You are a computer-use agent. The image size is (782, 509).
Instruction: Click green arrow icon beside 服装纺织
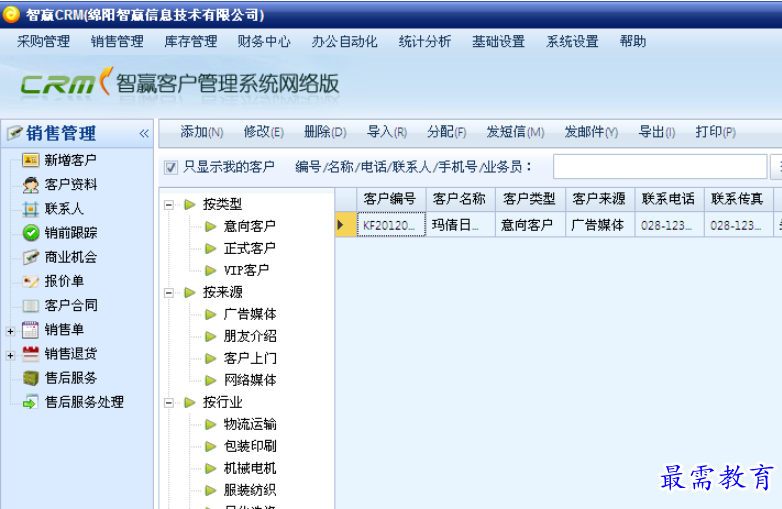tap(210, 490)
